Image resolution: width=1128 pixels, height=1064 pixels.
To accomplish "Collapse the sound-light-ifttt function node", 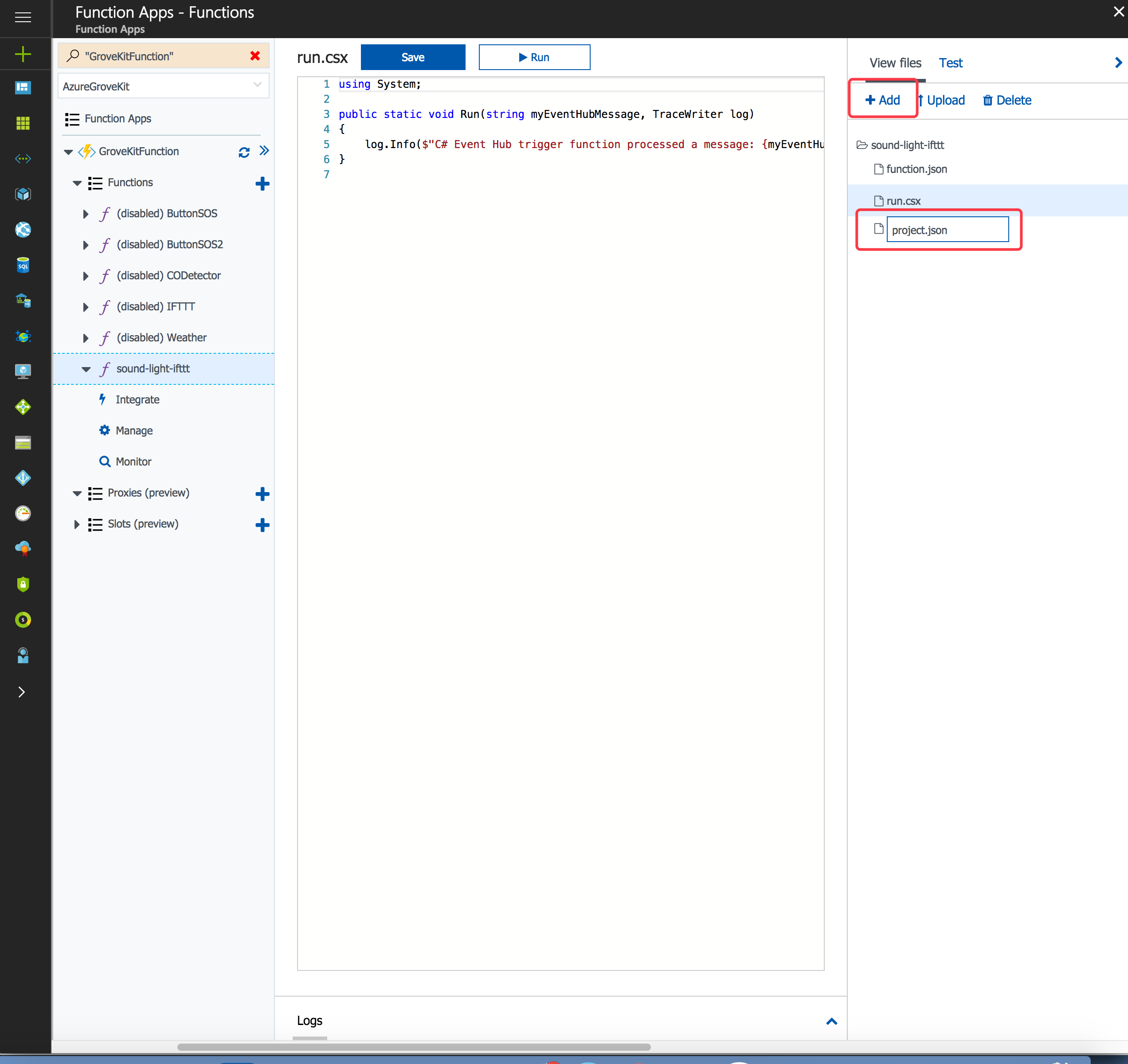I will pos(86,369).
